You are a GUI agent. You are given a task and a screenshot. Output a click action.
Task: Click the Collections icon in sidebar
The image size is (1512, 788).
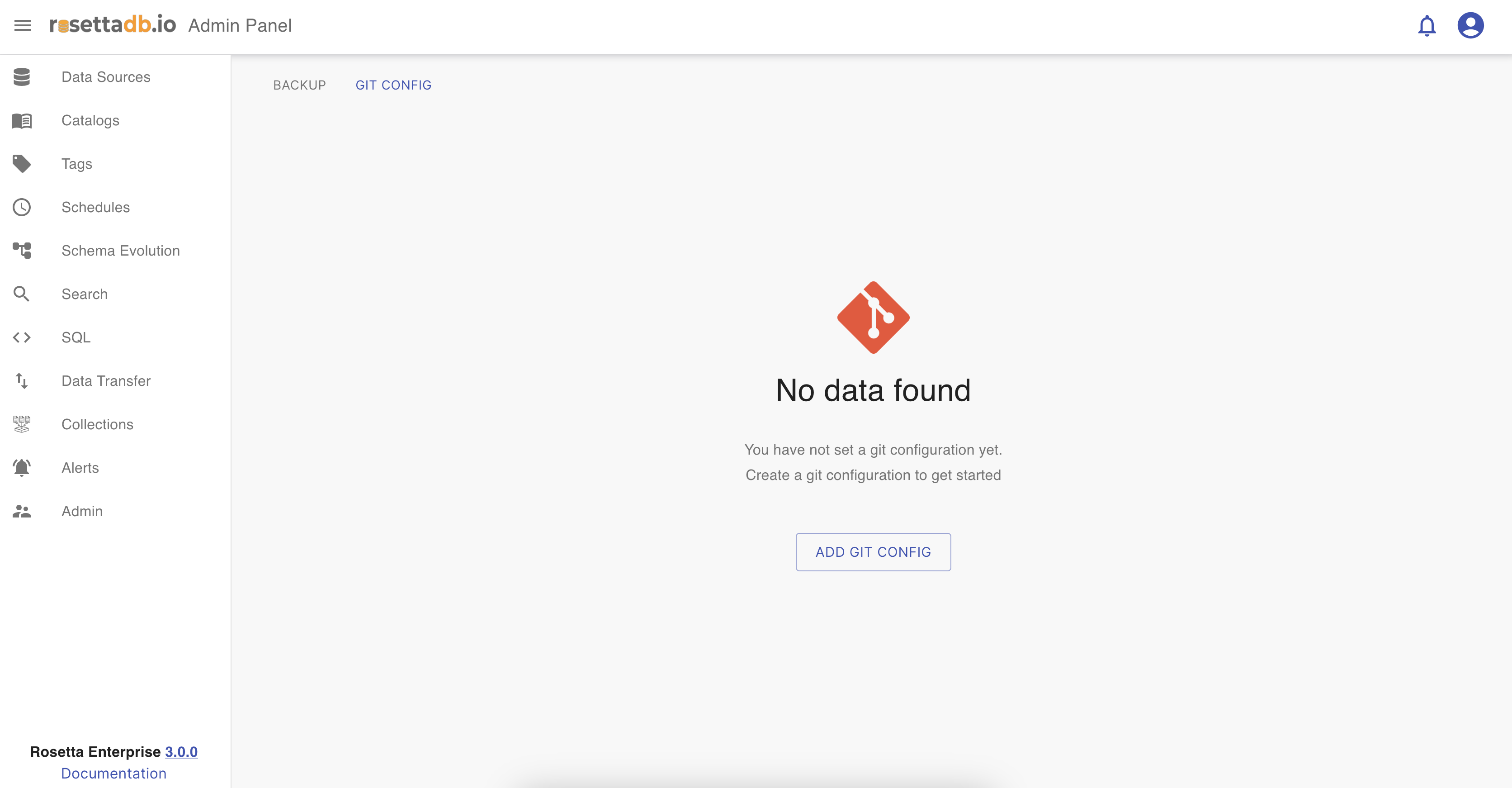[x=22, y=424]
